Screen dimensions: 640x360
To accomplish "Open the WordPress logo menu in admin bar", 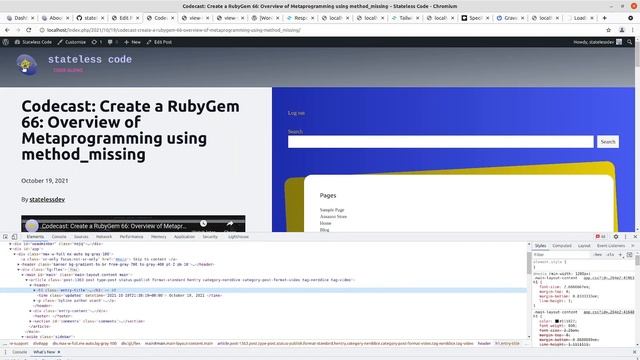I will click(x=6, y=42).
